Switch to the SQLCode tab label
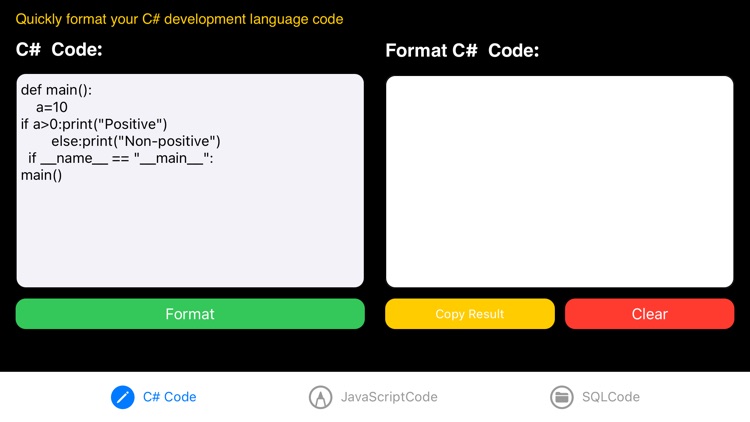Viewport: 750px width, 422px height. [611, 397]
